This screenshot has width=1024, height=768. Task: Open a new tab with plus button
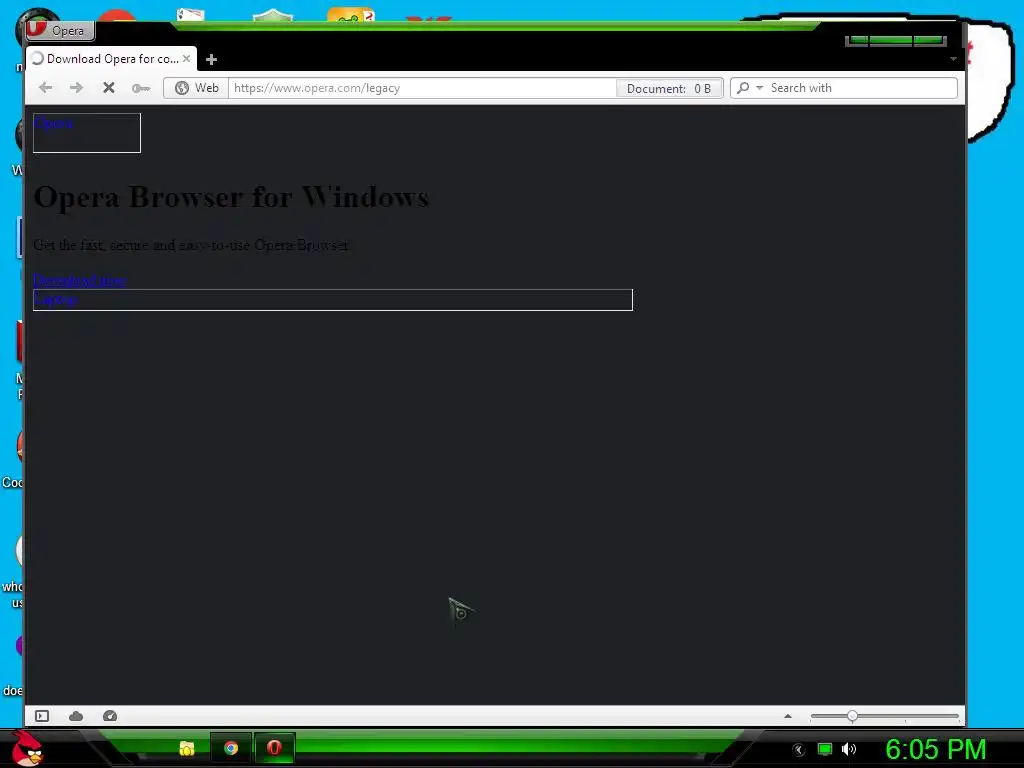pos(211,60)
